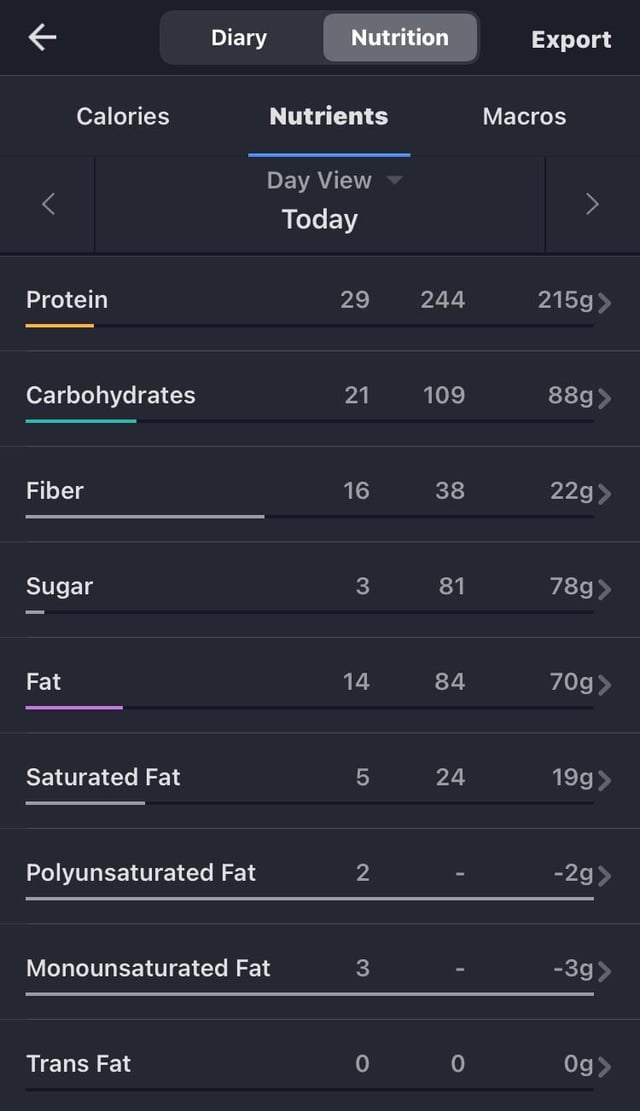Screen dimensions: 640x1111
Task: Switch to the Diary segment
Action: [x=239, y=38]
